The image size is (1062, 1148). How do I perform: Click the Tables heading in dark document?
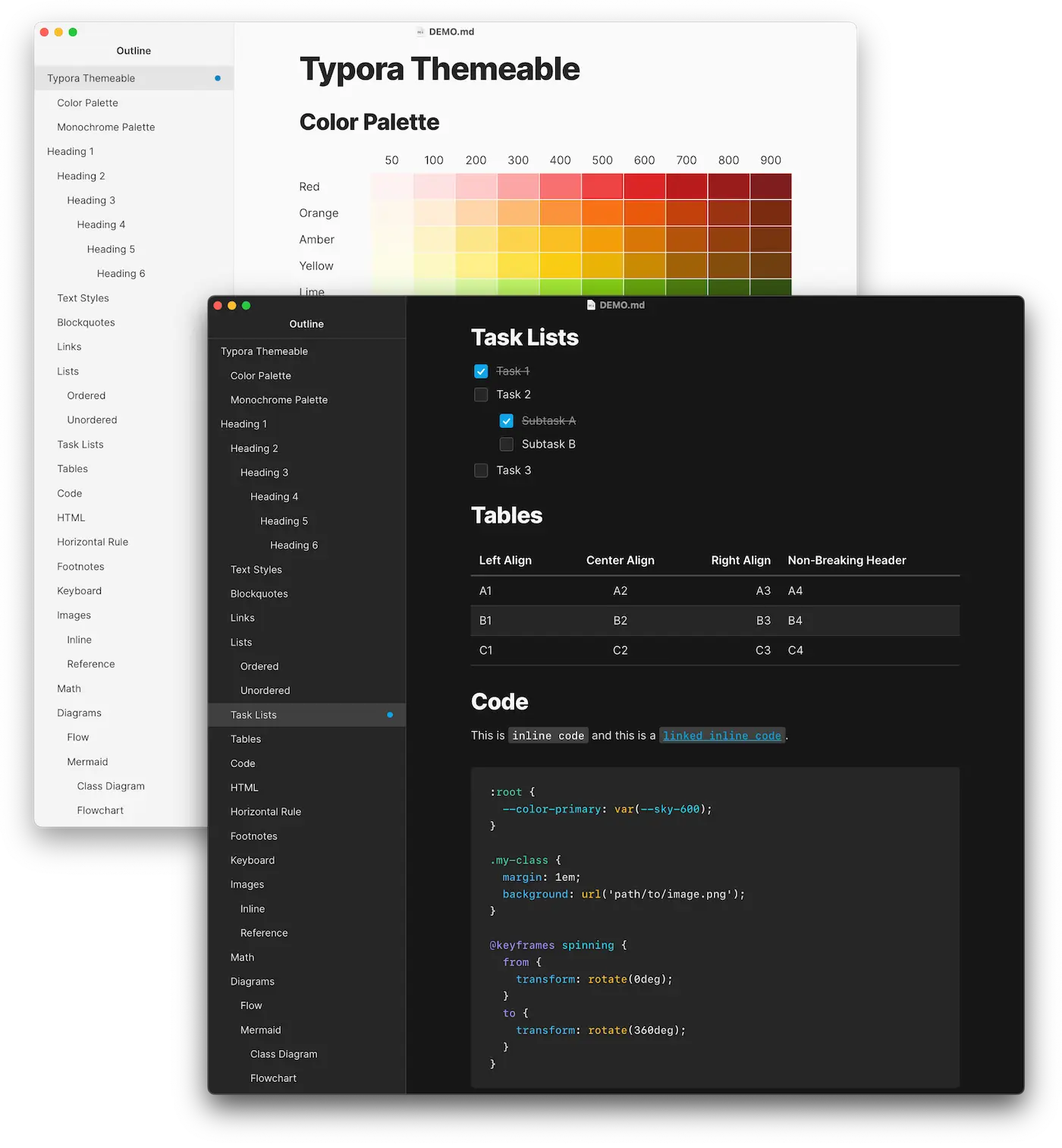coord(507,515)
